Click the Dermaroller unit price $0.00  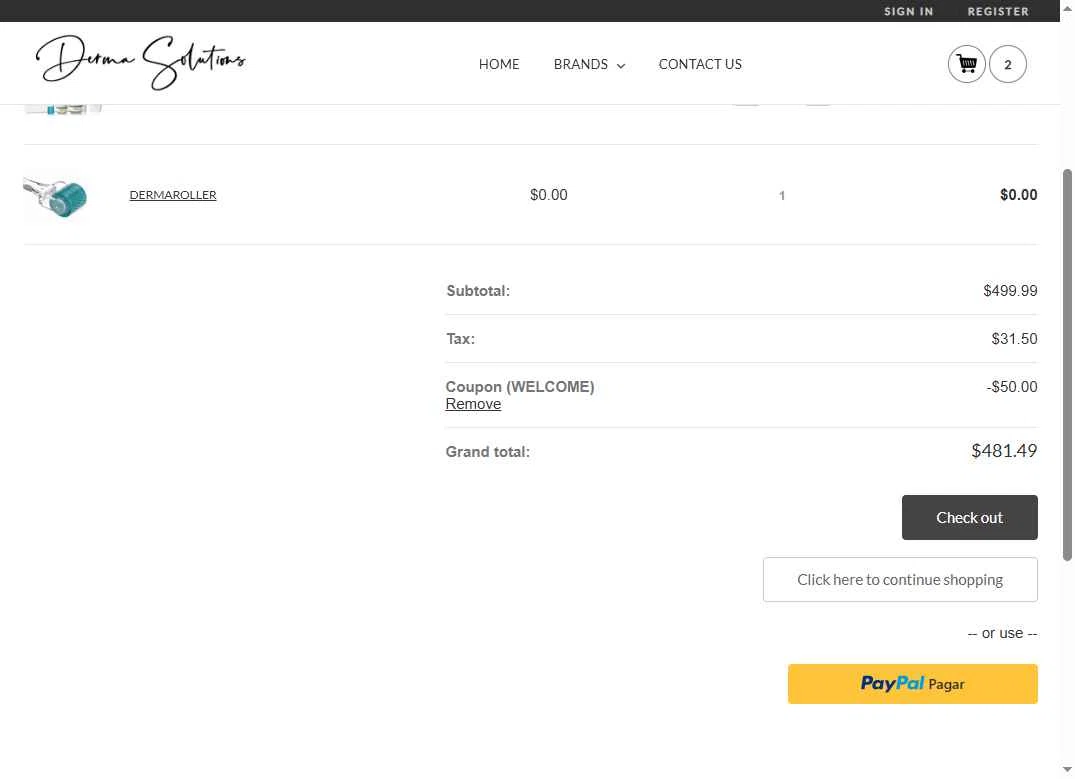(548, 195)
